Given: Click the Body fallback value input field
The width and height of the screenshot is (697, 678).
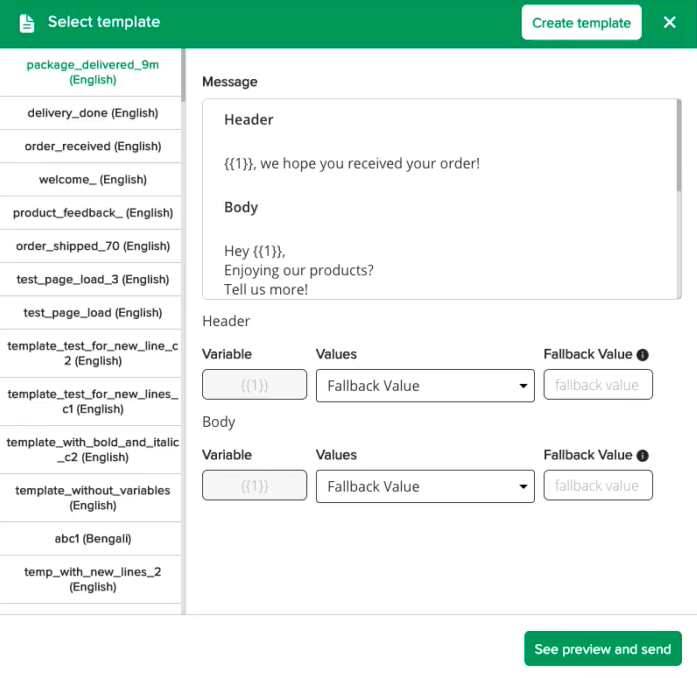Looking at the screenshot, I should 598,486.
